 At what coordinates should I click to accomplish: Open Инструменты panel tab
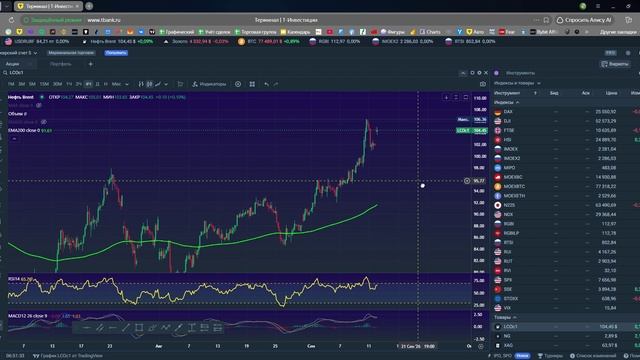520,73
